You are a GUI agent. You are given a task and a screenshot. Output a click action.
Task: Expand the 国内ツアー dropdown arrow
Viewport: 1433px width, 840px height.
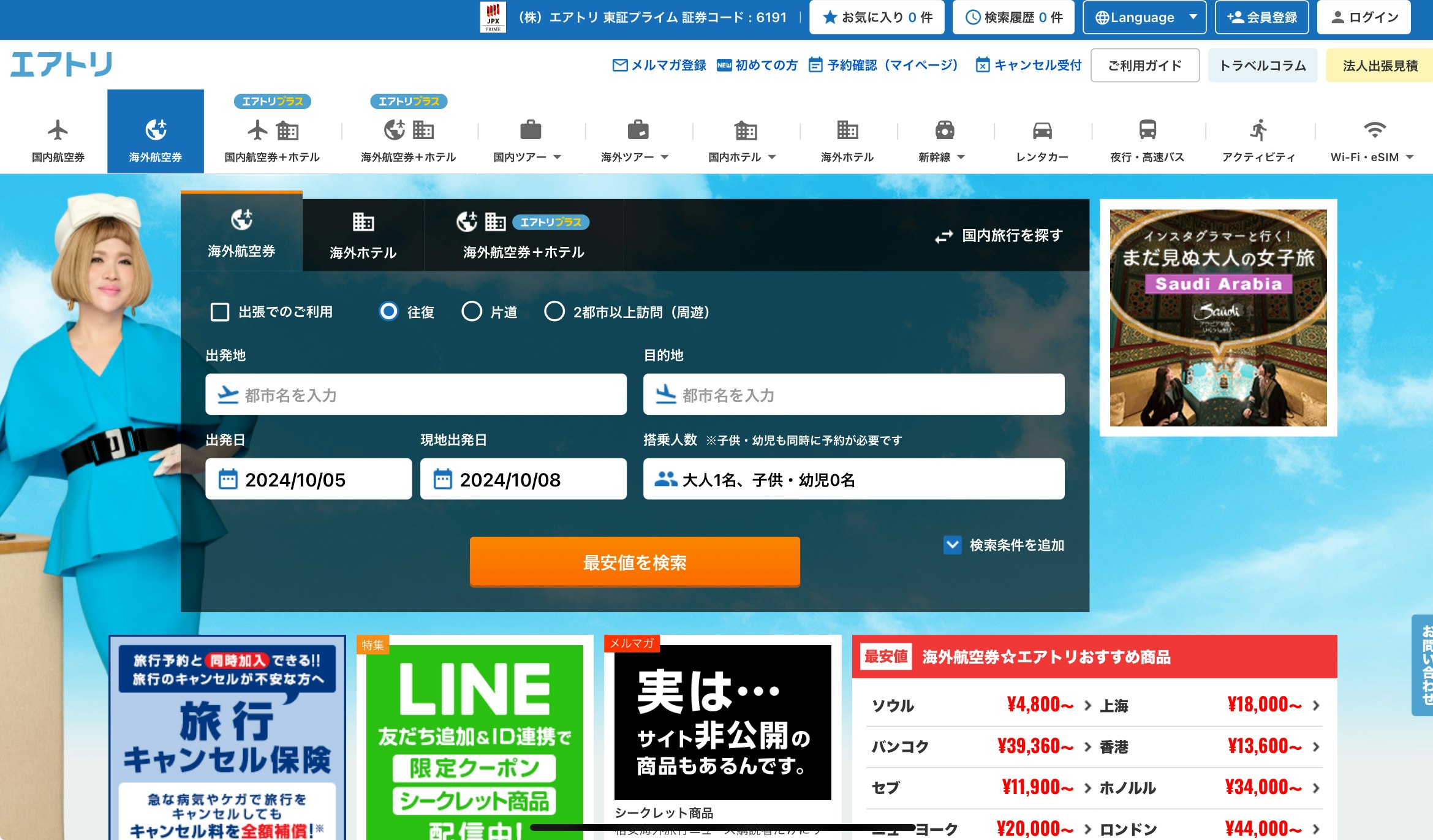click(x=557, y=157)
